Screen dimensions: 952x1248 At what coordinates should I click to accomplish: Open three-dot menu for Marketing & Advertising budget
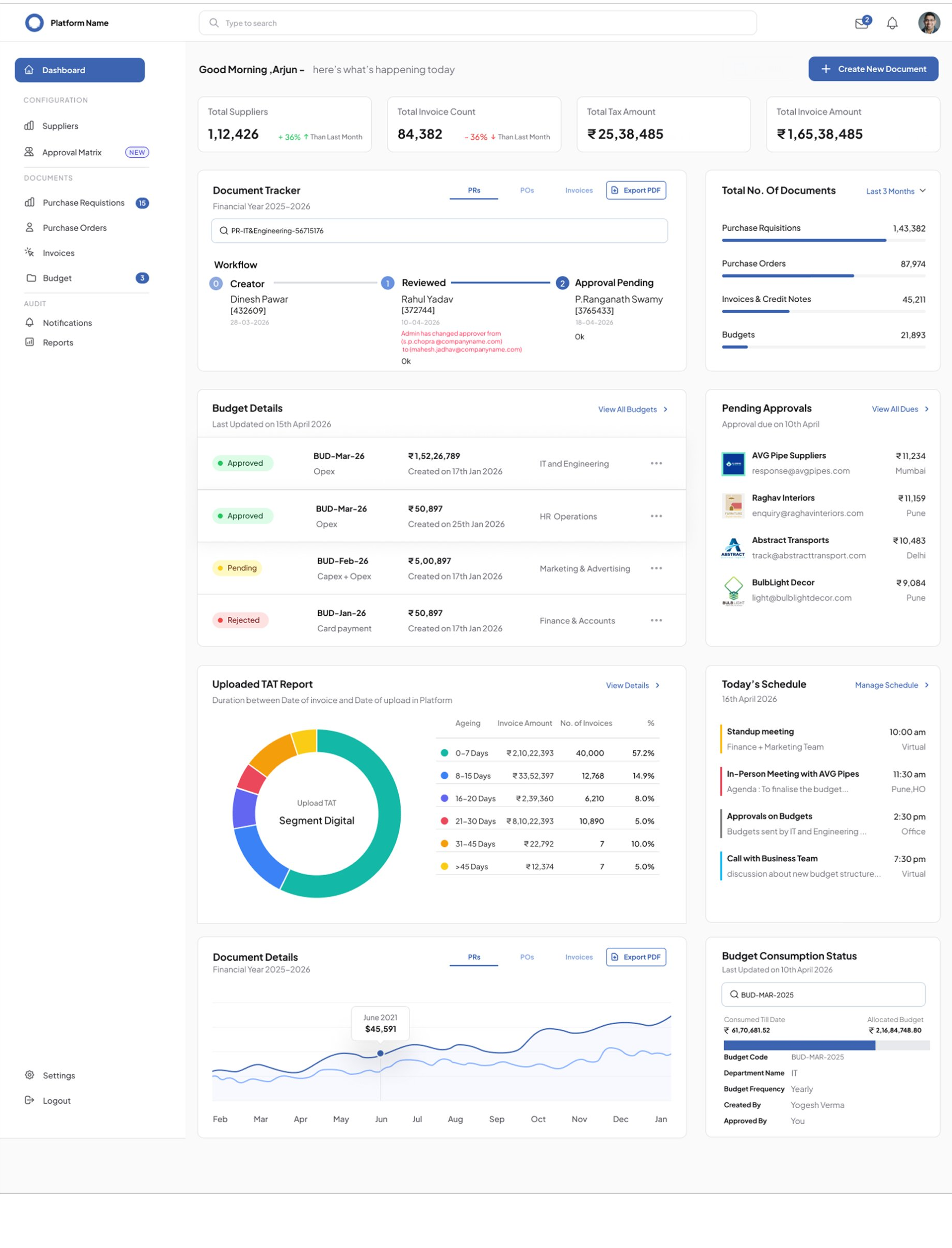tap(656, 568)
